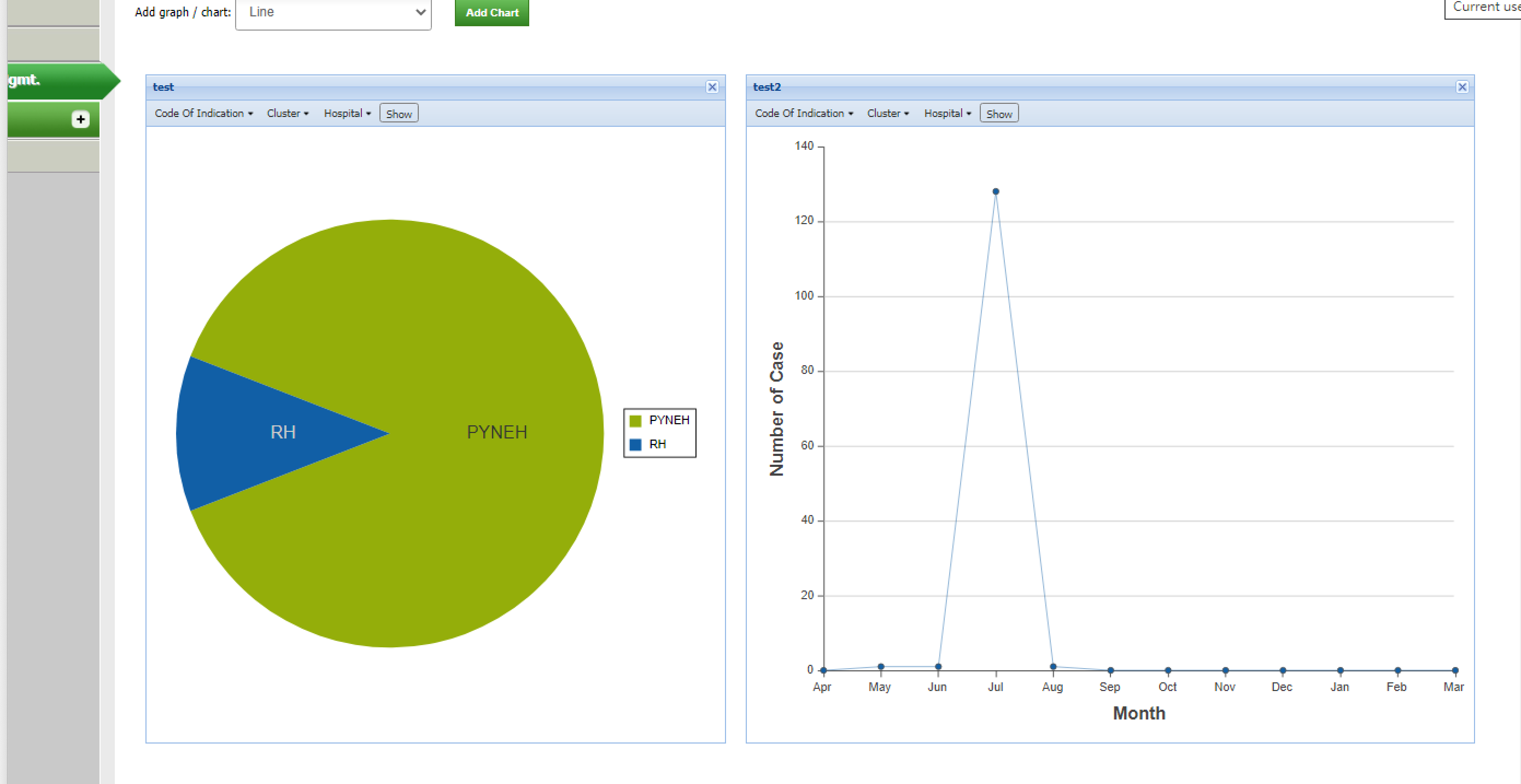
Task: Open Cluster dropdown in test panel
Action: [x=288, y=113]
